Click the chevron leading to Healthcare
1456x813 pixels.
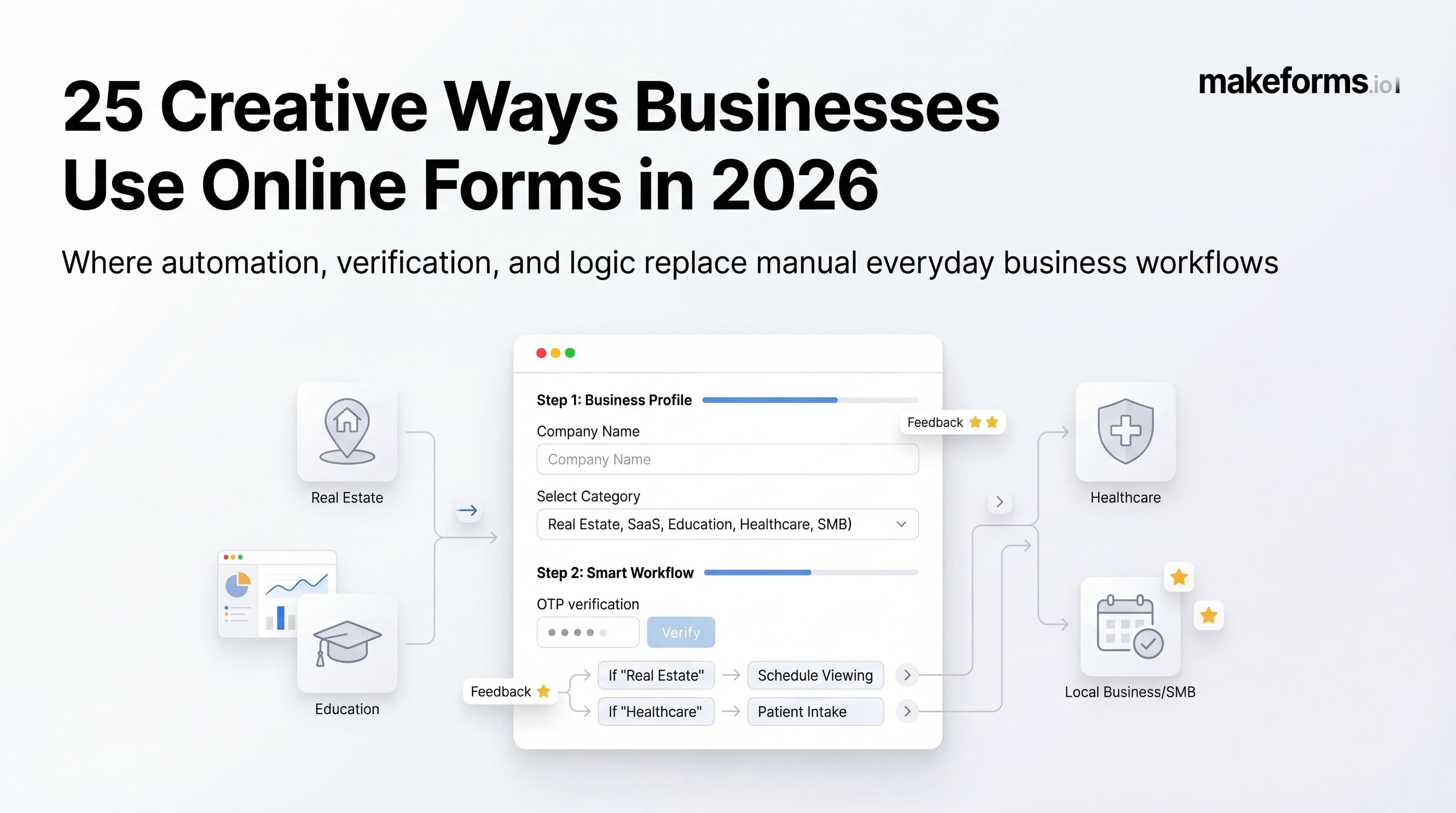999,502
